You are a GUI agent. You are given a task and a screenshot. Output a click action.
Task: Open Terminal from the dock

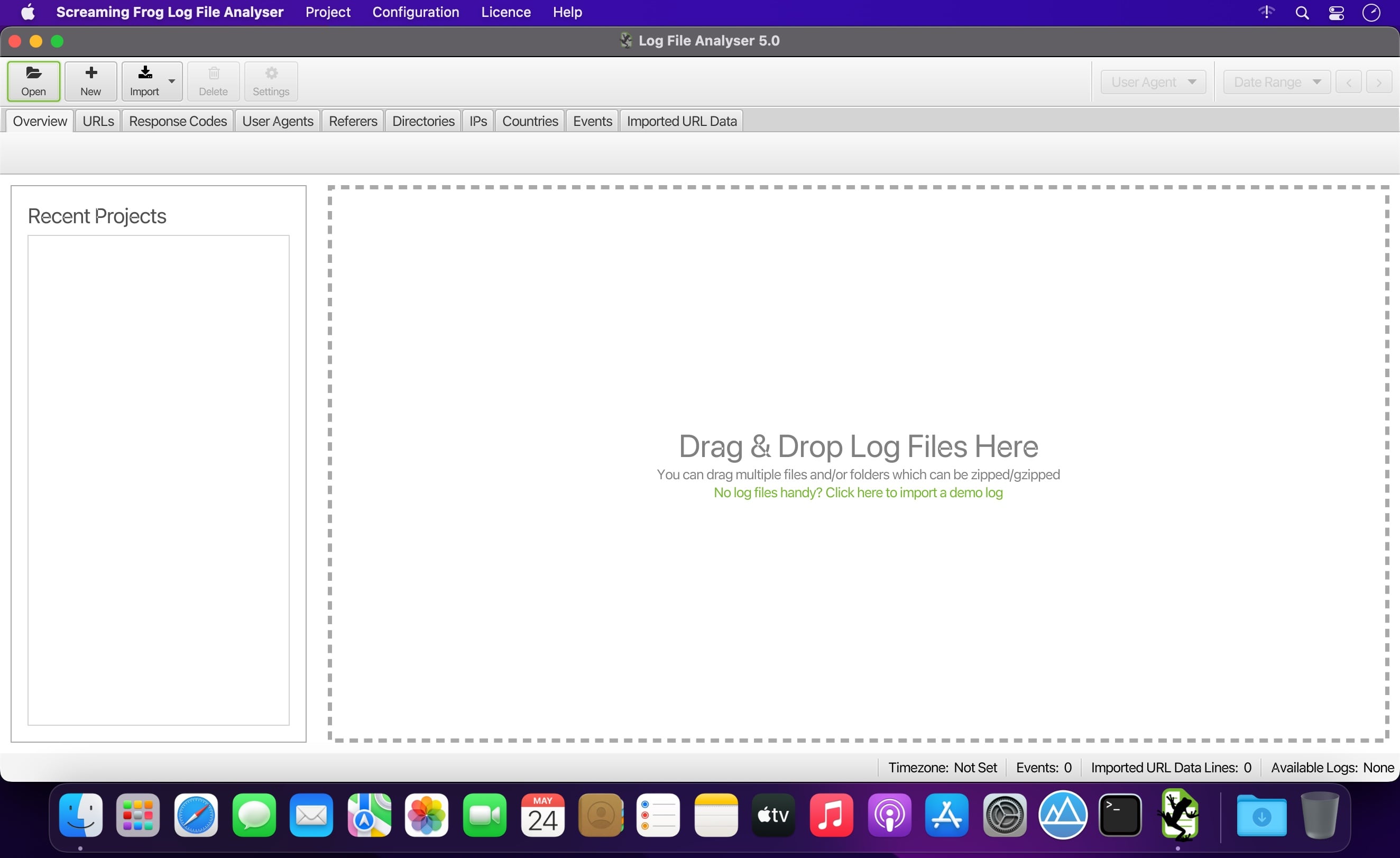pyautogui.click(x=1120, y=815)
